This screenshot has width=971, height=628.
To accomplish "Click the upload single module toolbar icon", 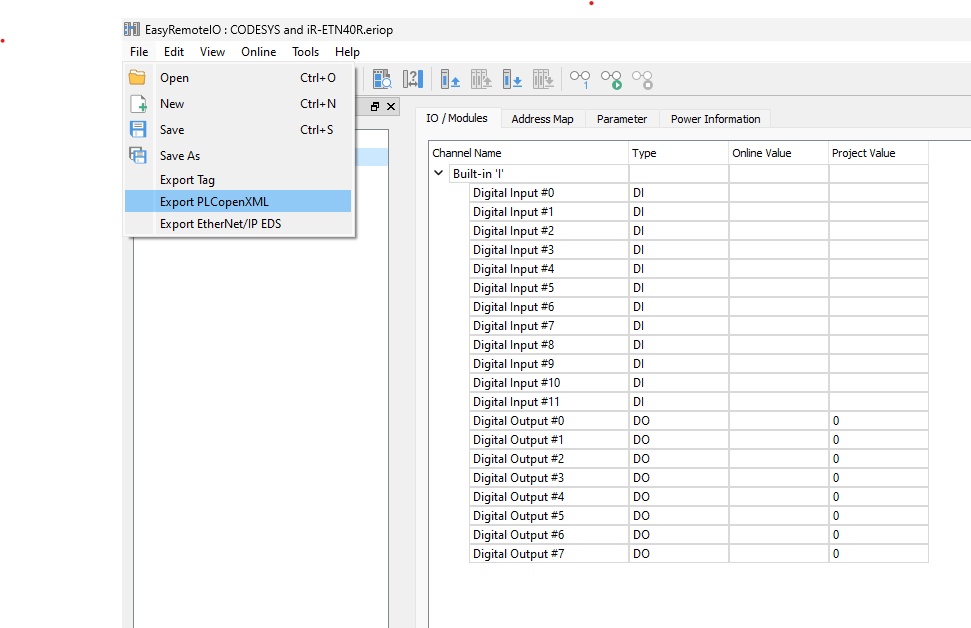I will 450,79.
